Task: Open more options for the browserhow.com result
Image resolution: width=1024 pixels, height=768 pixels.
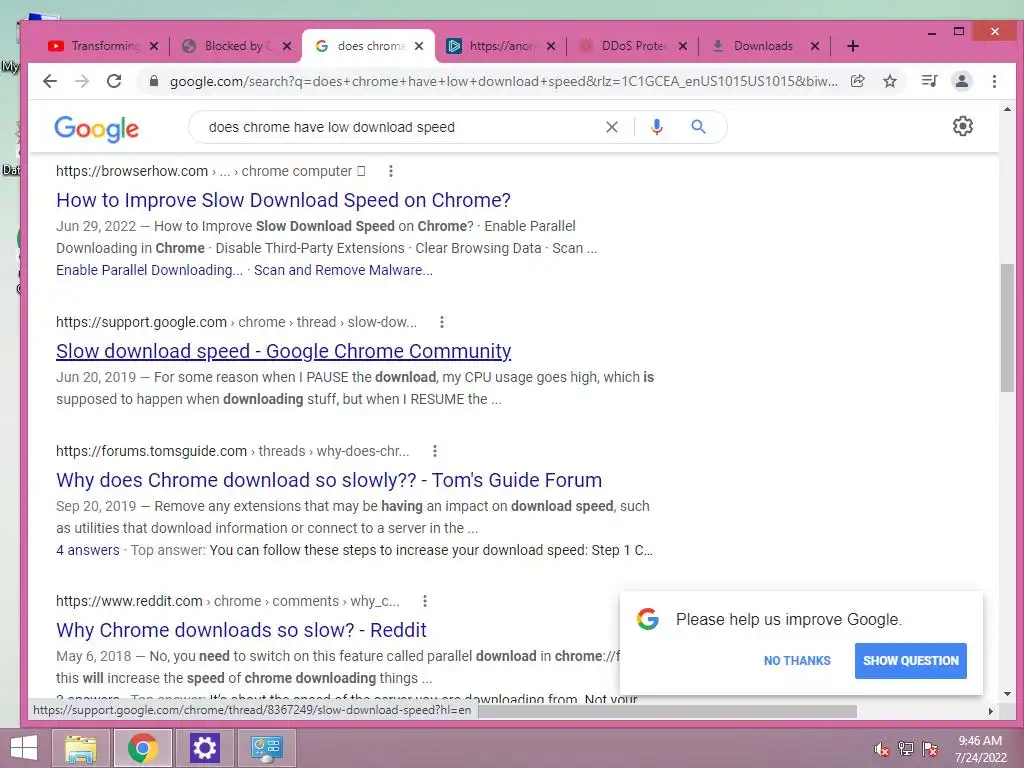Action: (391, 171)
